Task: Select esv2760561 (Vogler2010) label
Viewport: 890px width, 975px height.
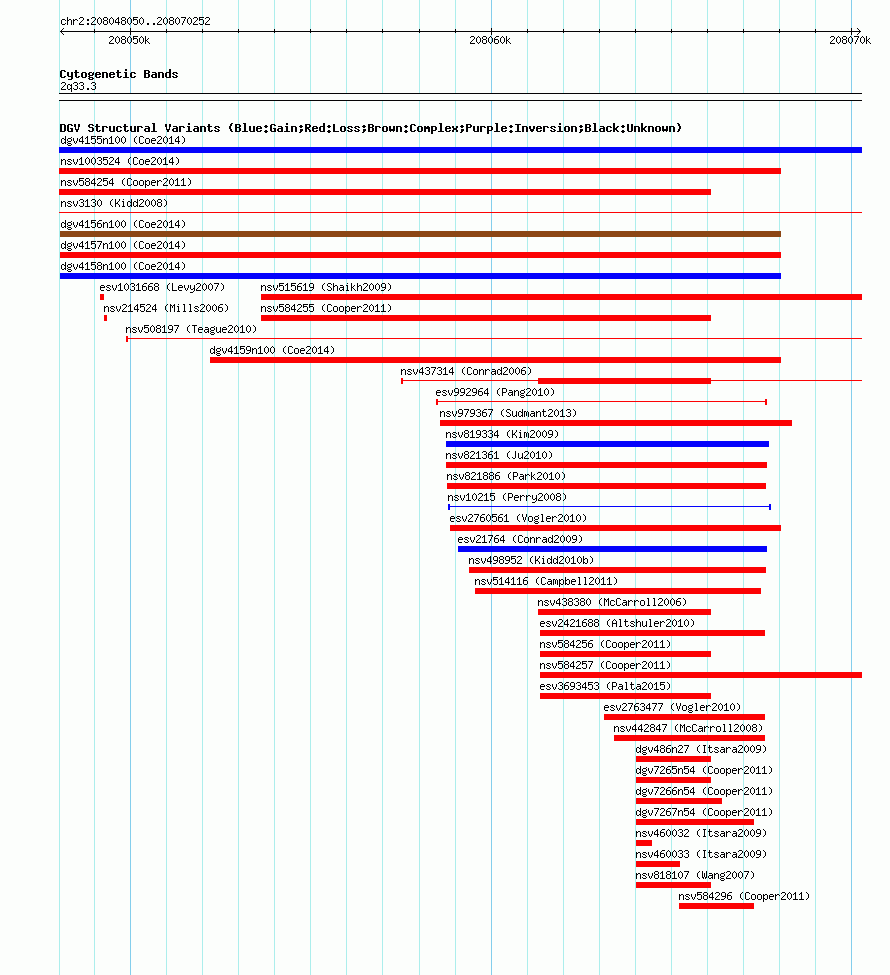Action: [518, 519]
